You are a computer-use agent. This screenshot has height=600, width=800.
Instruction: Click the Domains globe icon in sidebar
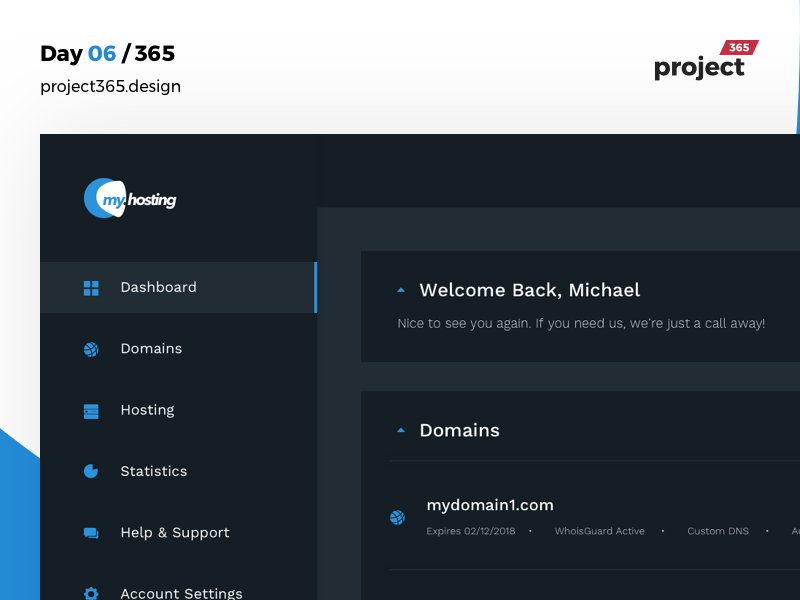pos(91,349)
